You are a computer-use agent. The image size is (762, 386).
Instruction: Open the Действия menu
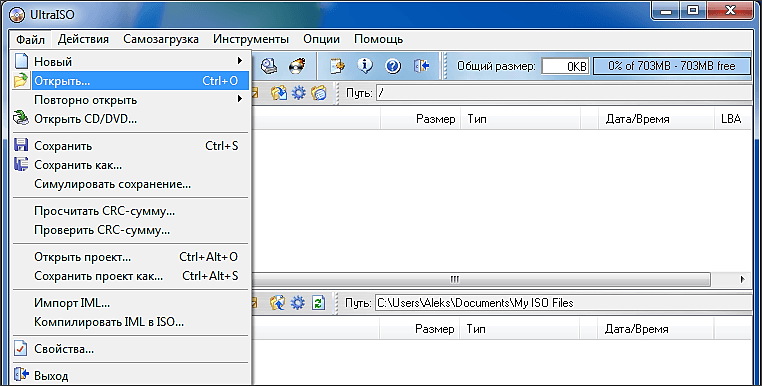(x=83, y=39)
